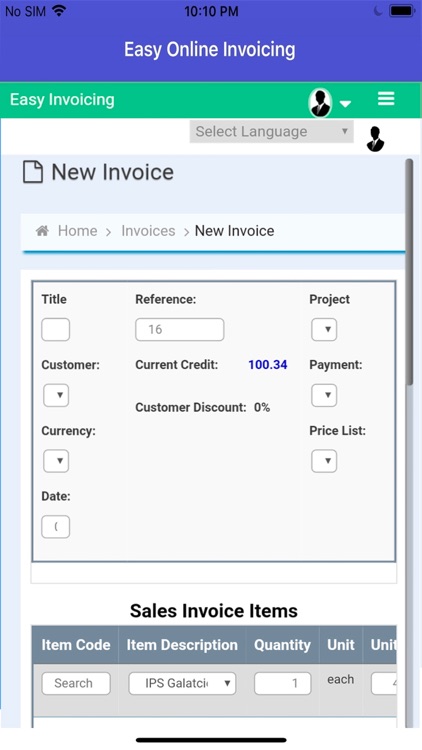The height and width of the screenshot is (750, 422).
Task: Click the black user silhouette icon
Action: pos(375,139)
